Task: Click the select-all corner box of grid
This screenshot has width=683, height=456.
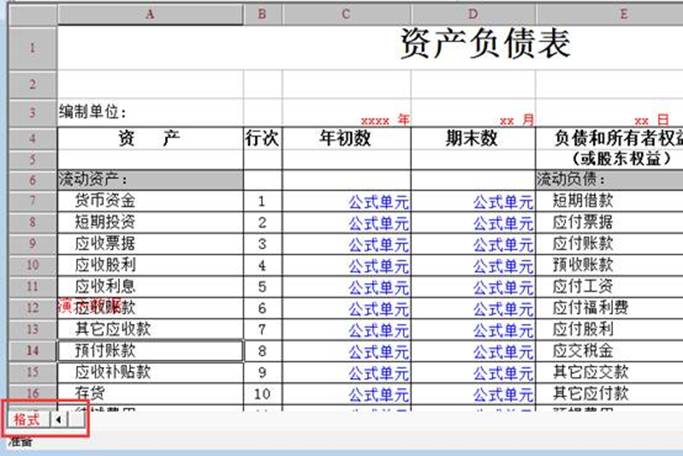Action: point(30,15)
